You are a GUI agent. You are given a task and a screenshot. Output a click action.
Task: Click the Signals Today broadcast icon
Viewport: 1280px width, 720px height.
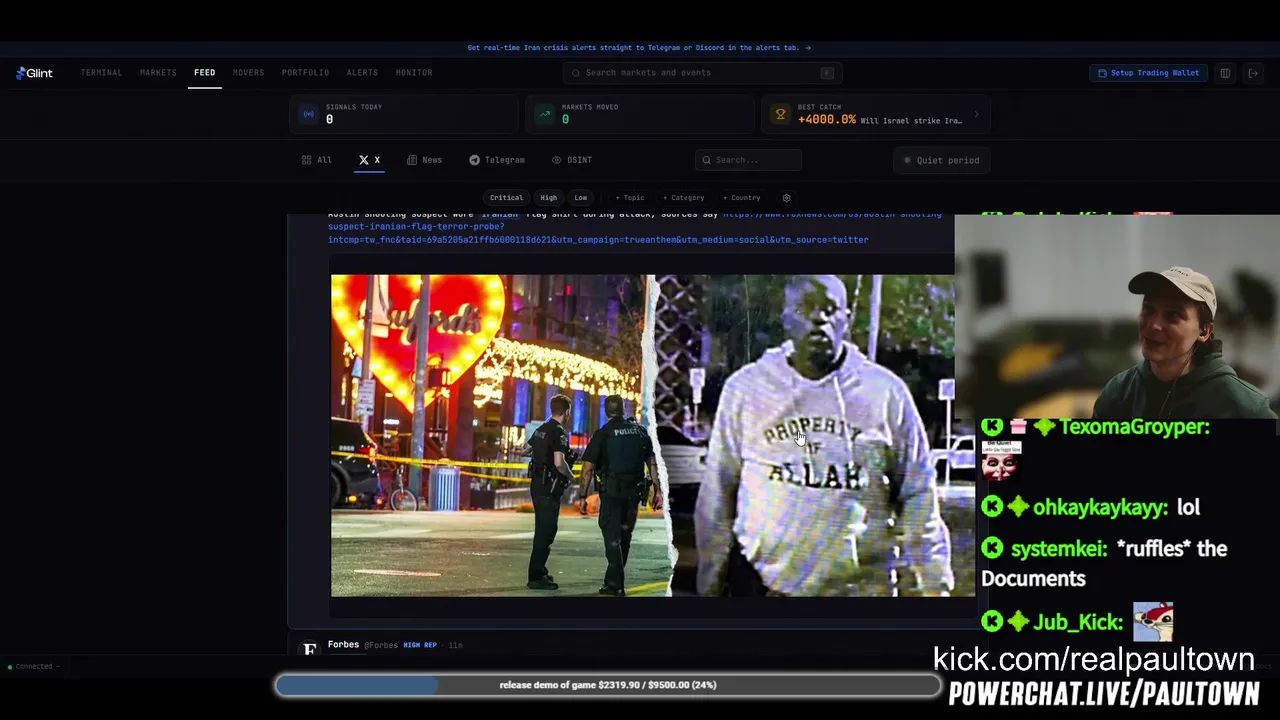pos(308,114)
